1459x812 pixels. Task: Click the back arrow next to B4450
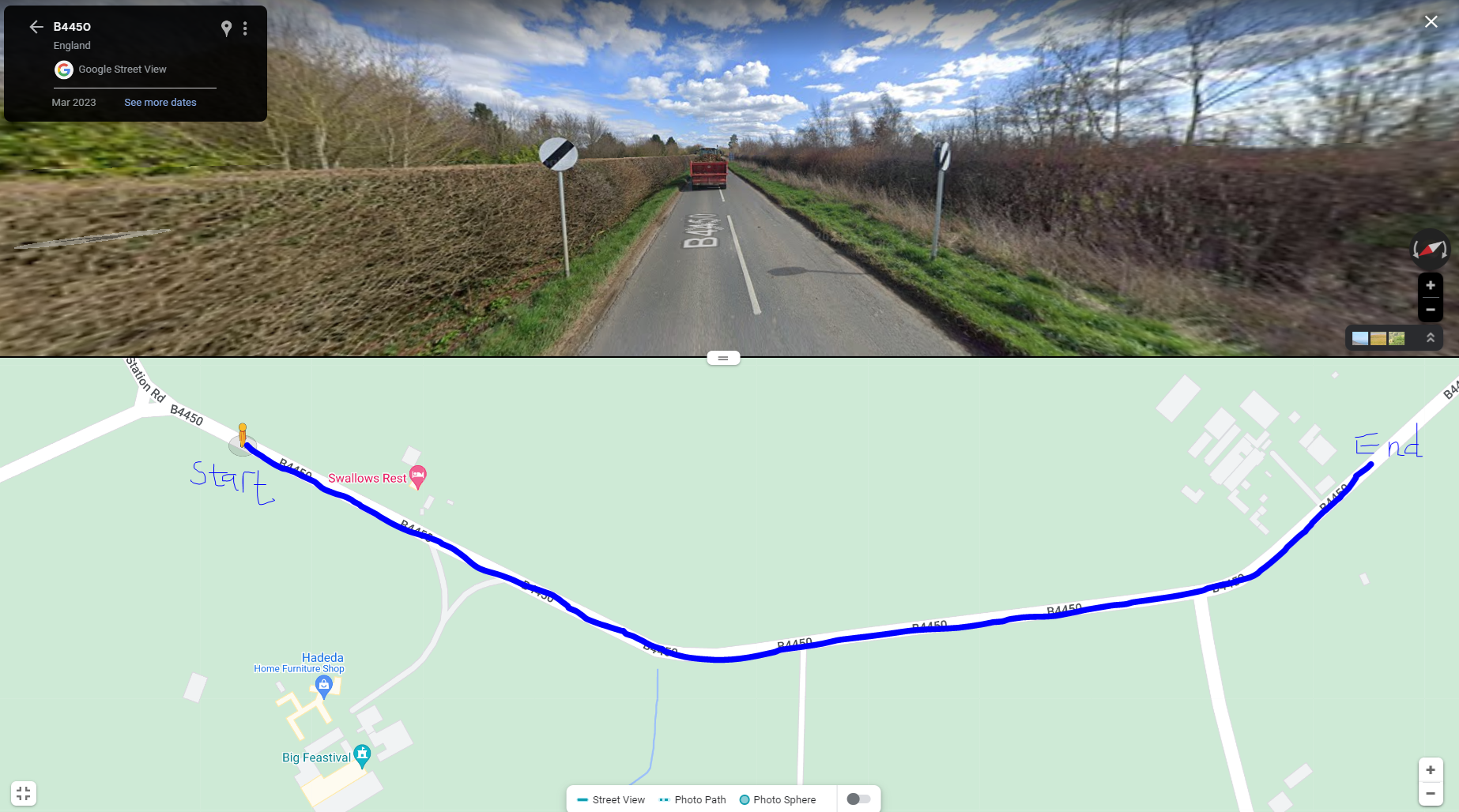36,27
